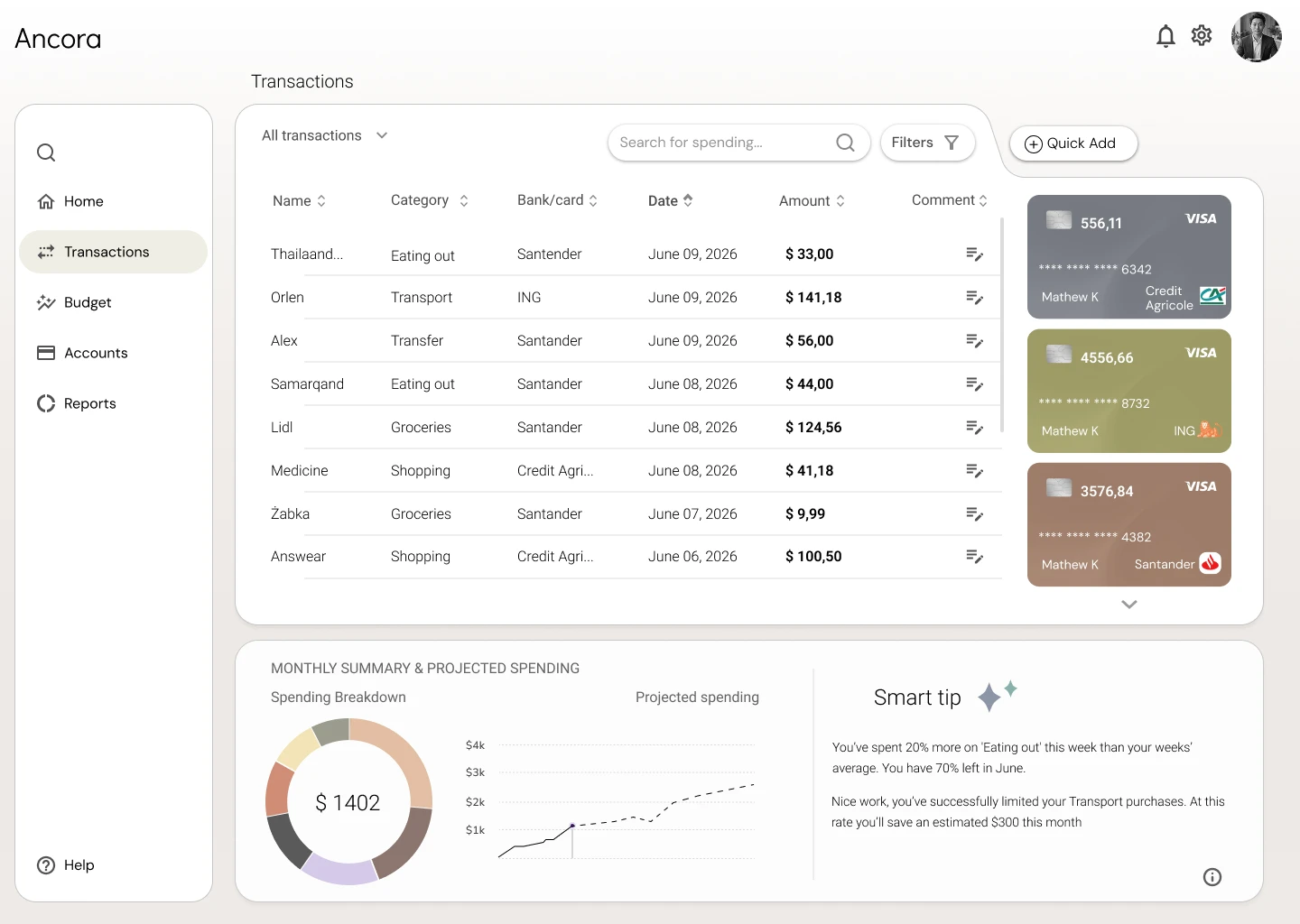
Task: Click the VISA logo on Santander card
Action: (x=1201, y=486)
